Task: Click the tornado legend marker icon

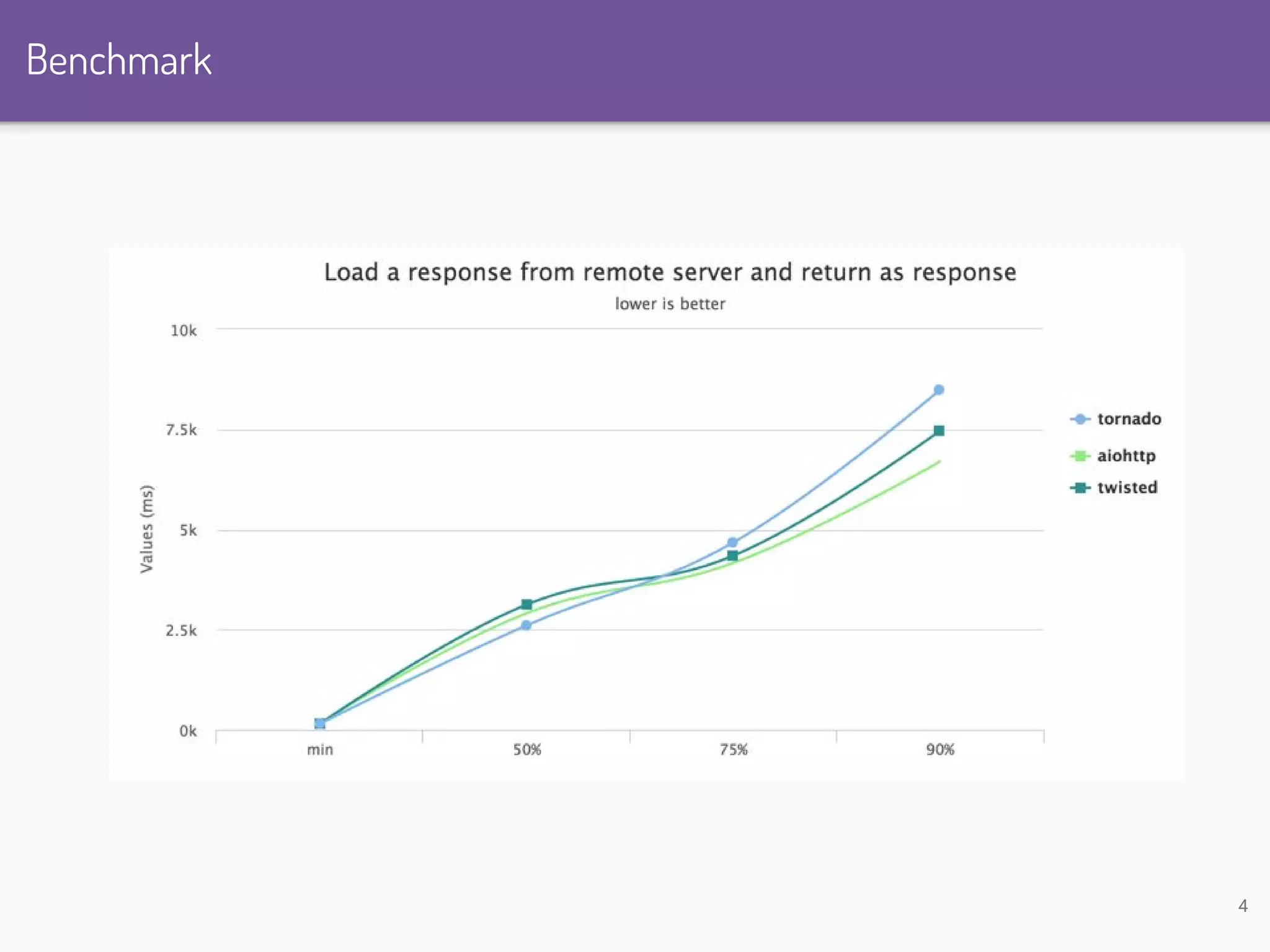Action: pyautogui.click(x=1080, y=419)
